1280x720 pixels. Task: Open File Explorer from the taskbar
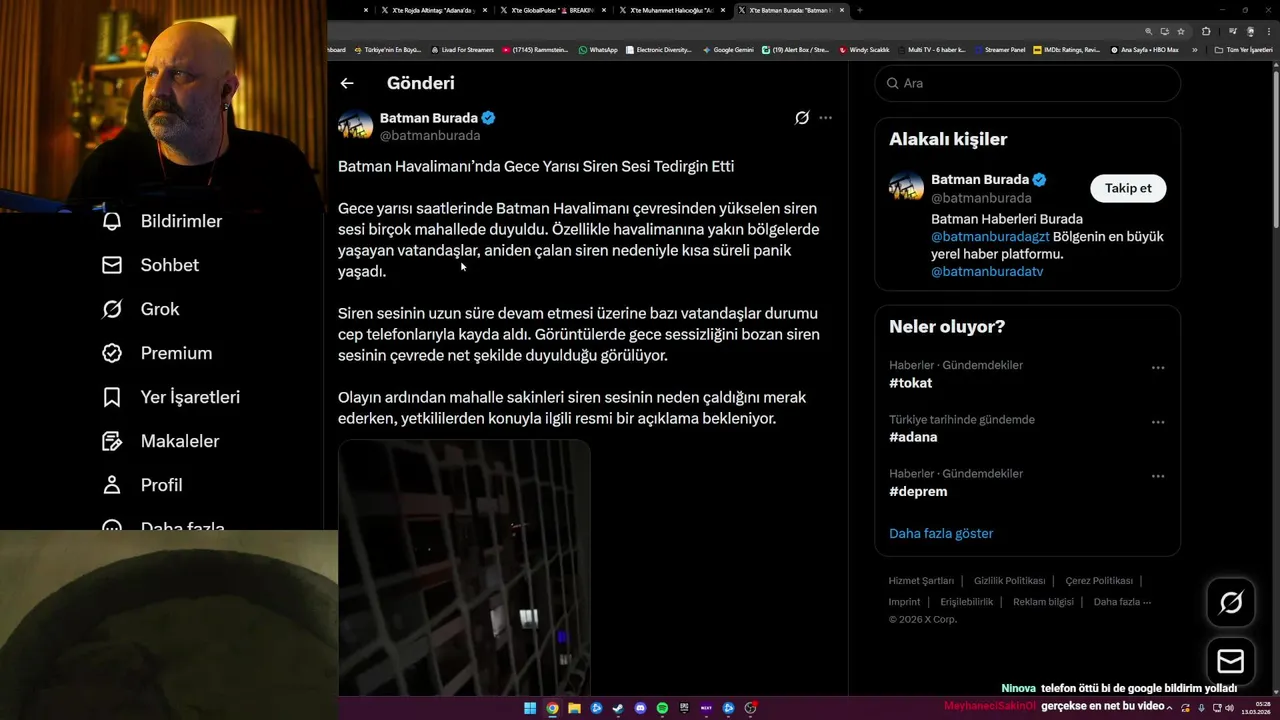click(x=574, y=708)
